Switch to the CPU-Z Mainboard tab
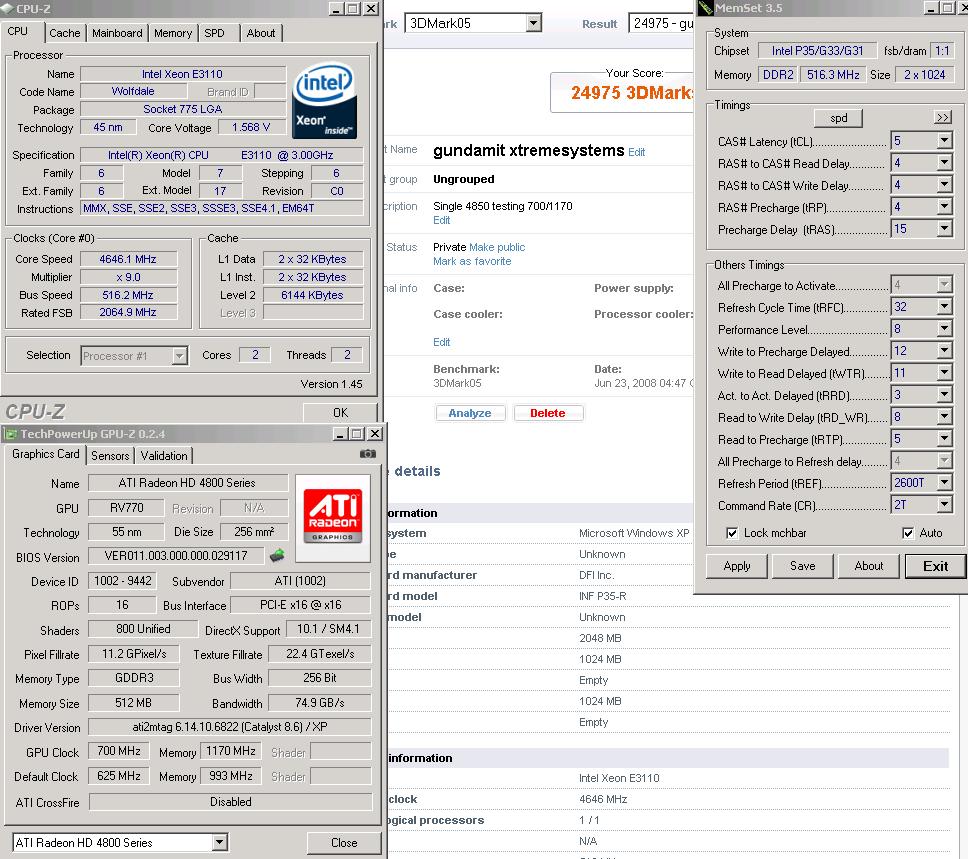The height and width of the screenshot is (859, 968). (x=117, y=33)
